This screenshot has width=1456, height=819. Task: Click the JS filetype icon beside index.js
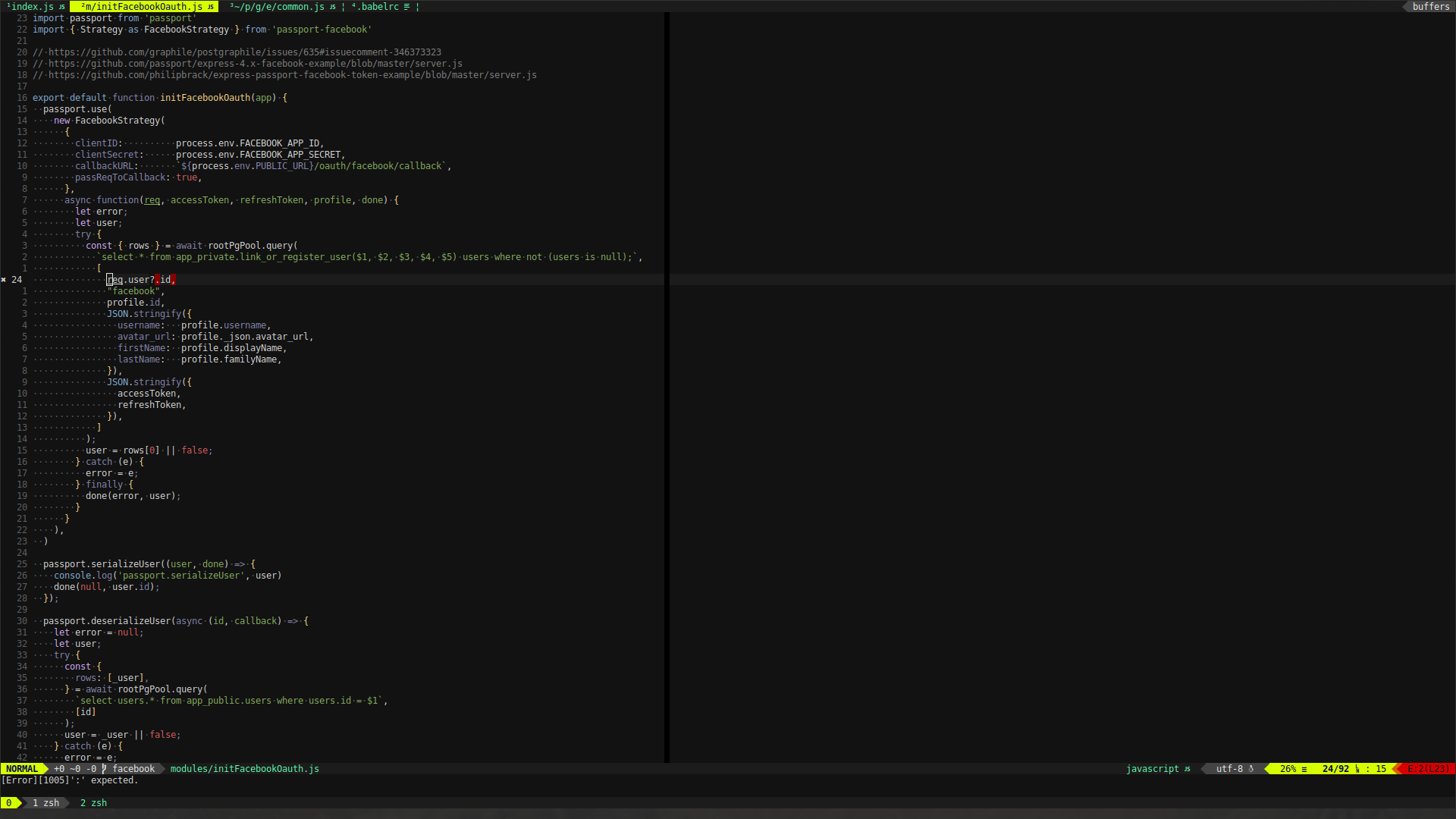click(61, 7)
